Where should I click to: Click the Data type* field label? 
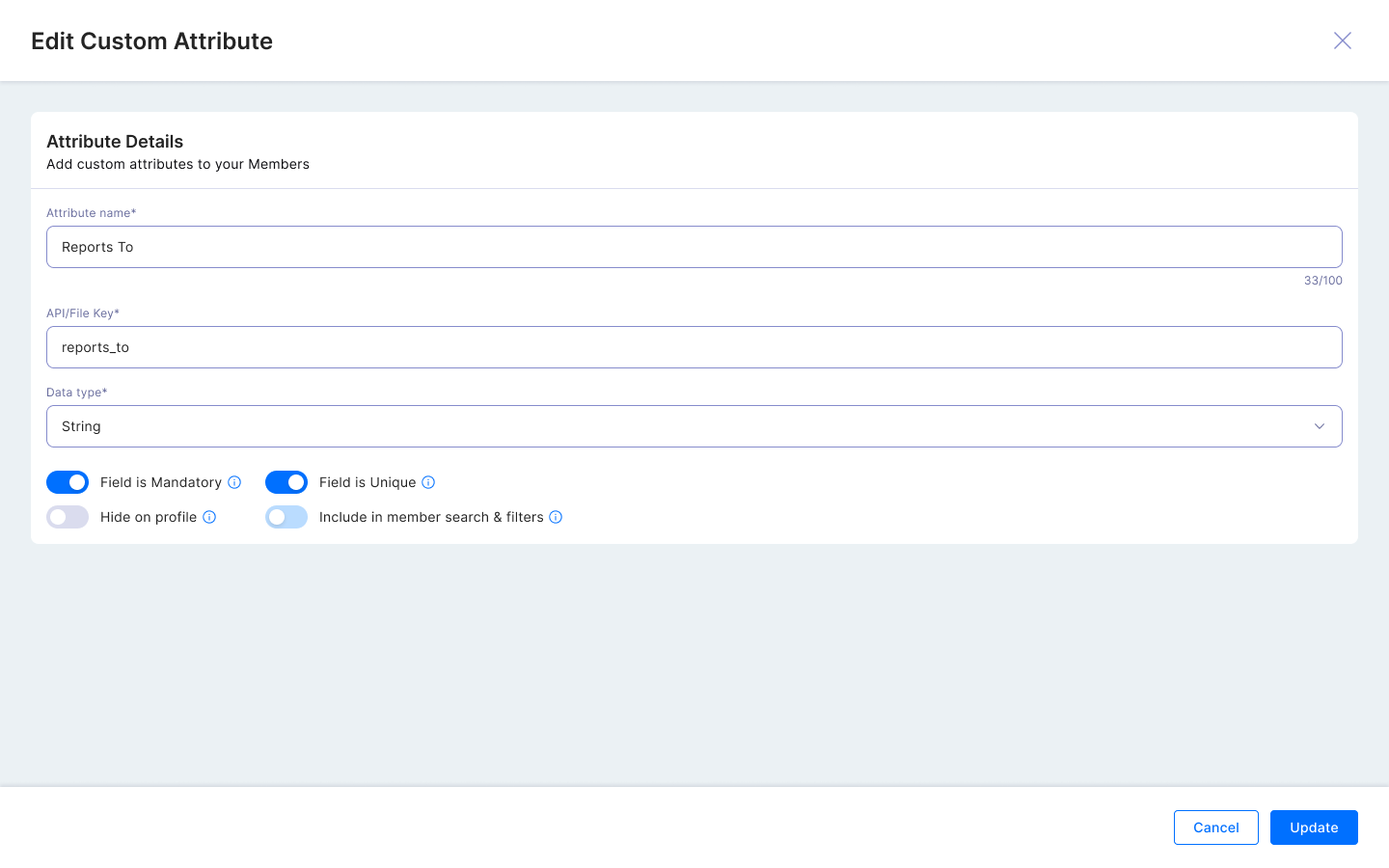77,393
